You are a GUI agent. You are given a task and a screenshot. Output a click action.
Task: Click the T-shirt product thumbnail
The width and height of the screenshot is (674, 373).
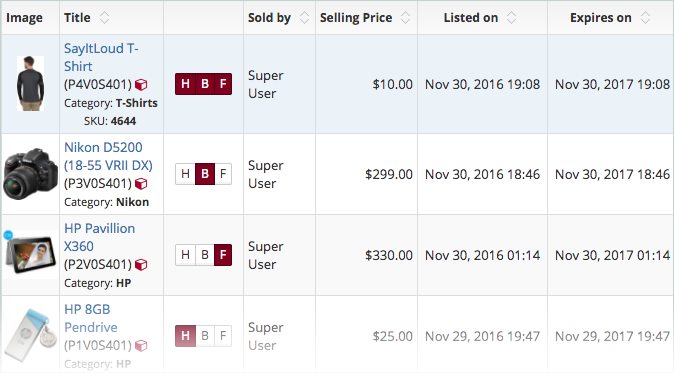pos(31,83)
